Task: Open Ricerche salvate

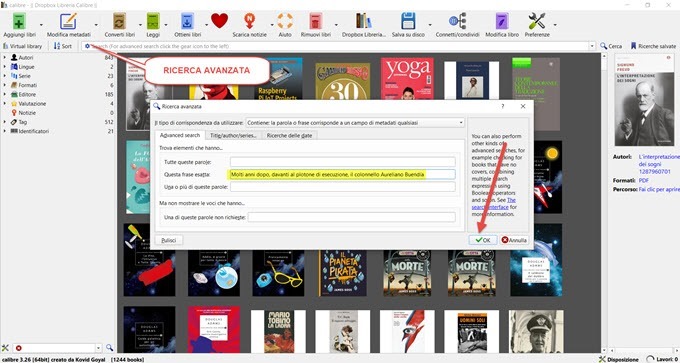Action: click(x=654, y=46)
